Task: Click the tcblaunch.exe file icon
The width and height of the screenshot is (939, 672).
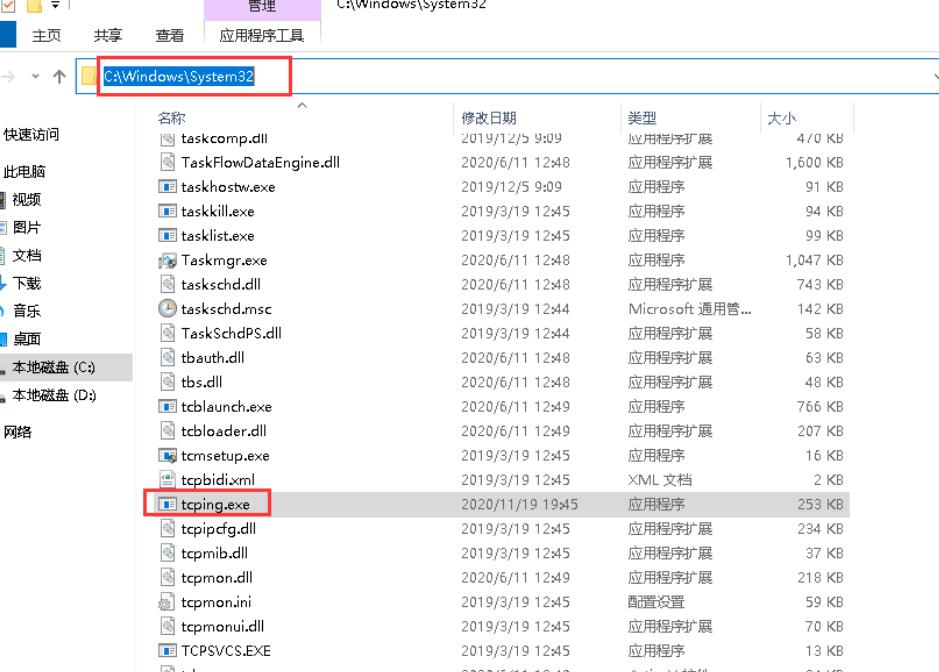Action: [167, 407]
